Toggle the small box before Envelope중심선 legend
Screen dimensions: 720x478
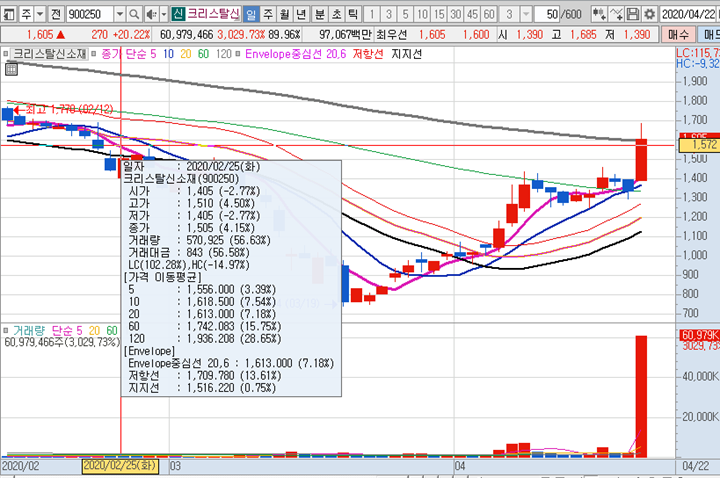238,54
